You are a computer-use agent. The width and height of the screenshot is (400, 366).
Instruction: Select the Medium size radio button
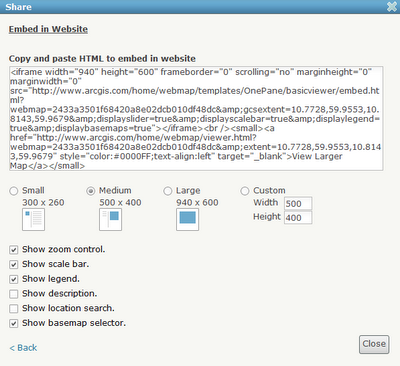tap(91, 191)
